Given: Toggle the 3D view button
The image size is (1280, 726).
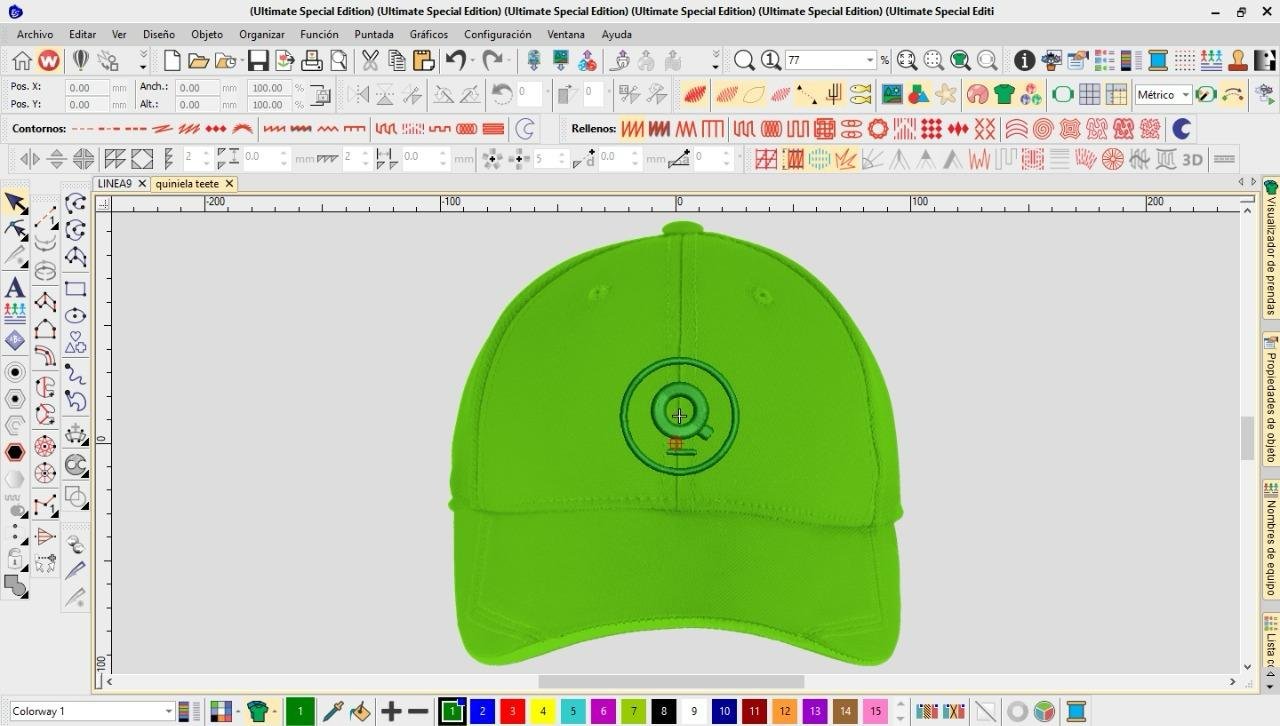Looking at the screenshot, I should 1192,159.
